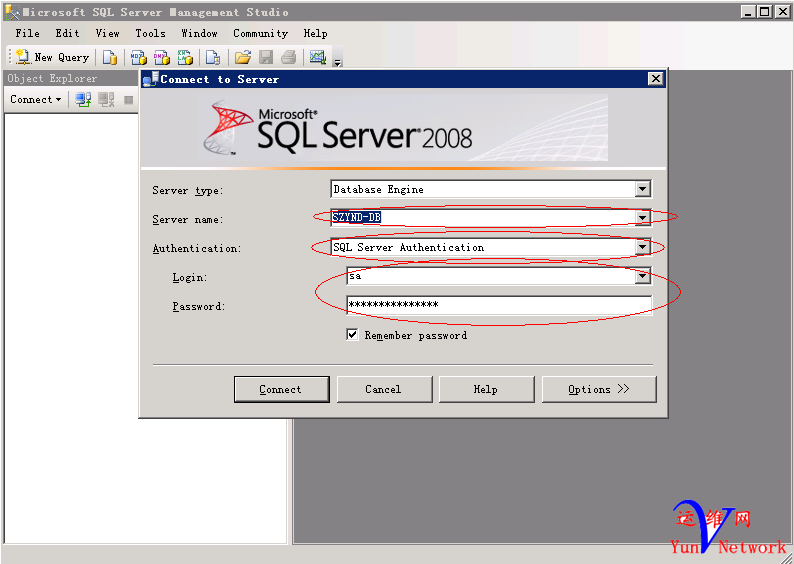Open the Activity Monitor icon

pos(317,57)
